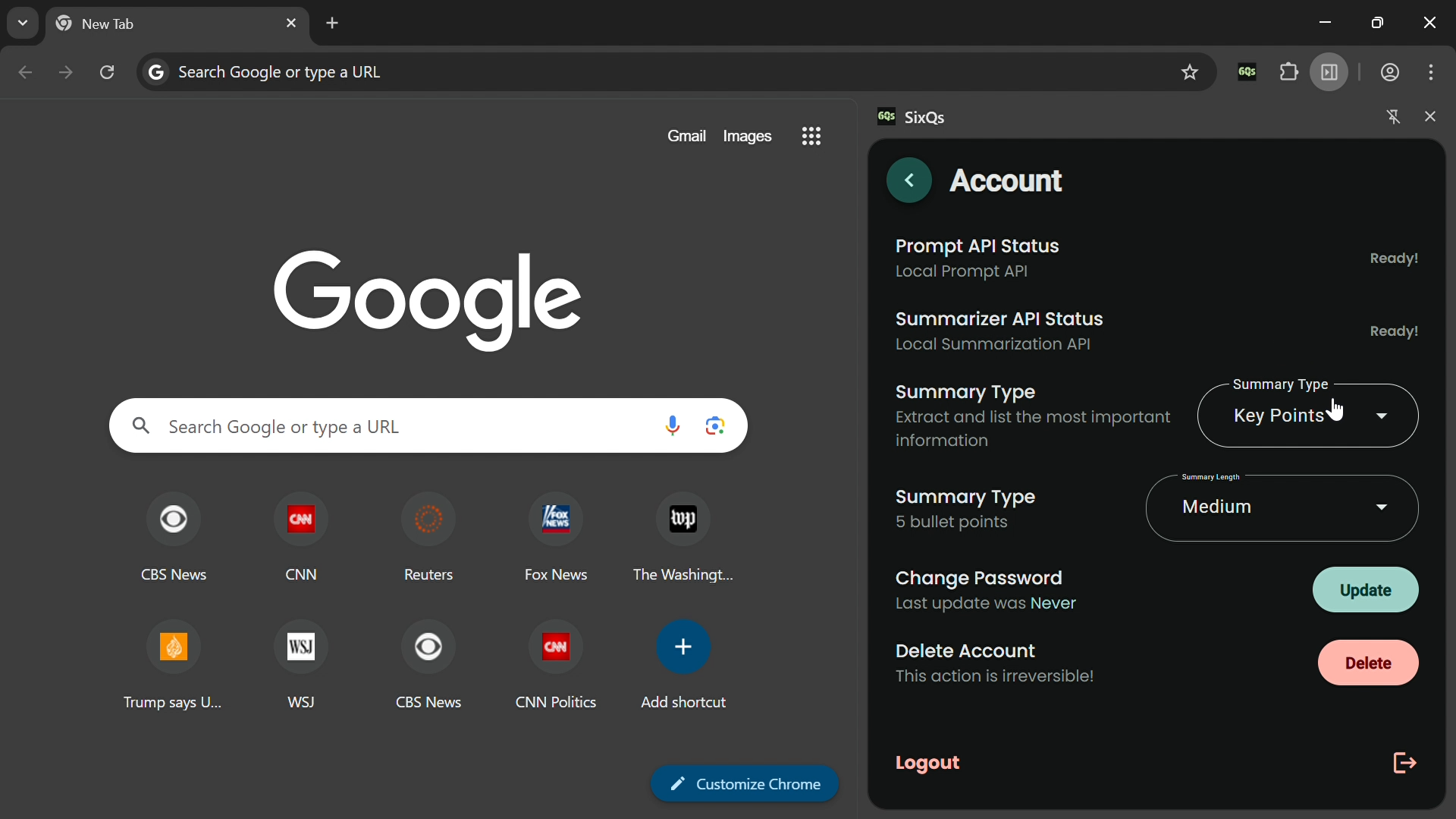Toggle the side panel icon in toolbar
This screenshot has height=819, width=1456.
[1331, 73]
